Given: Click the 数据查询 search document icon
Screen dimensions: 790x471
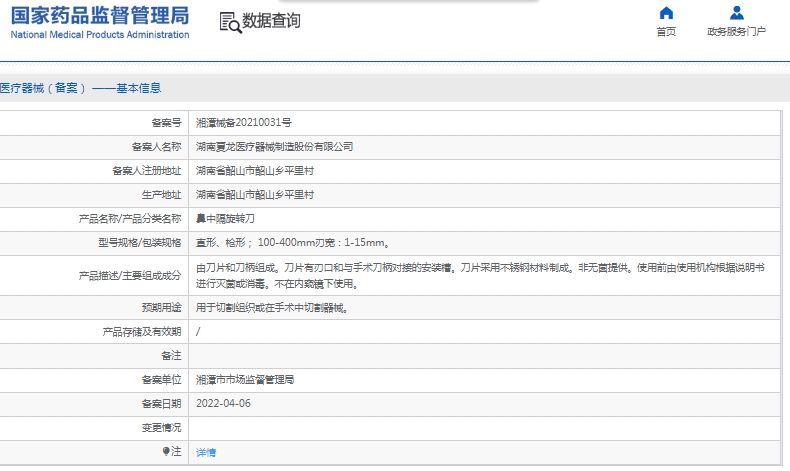Looking at the screenshot, I should point(230,23).
